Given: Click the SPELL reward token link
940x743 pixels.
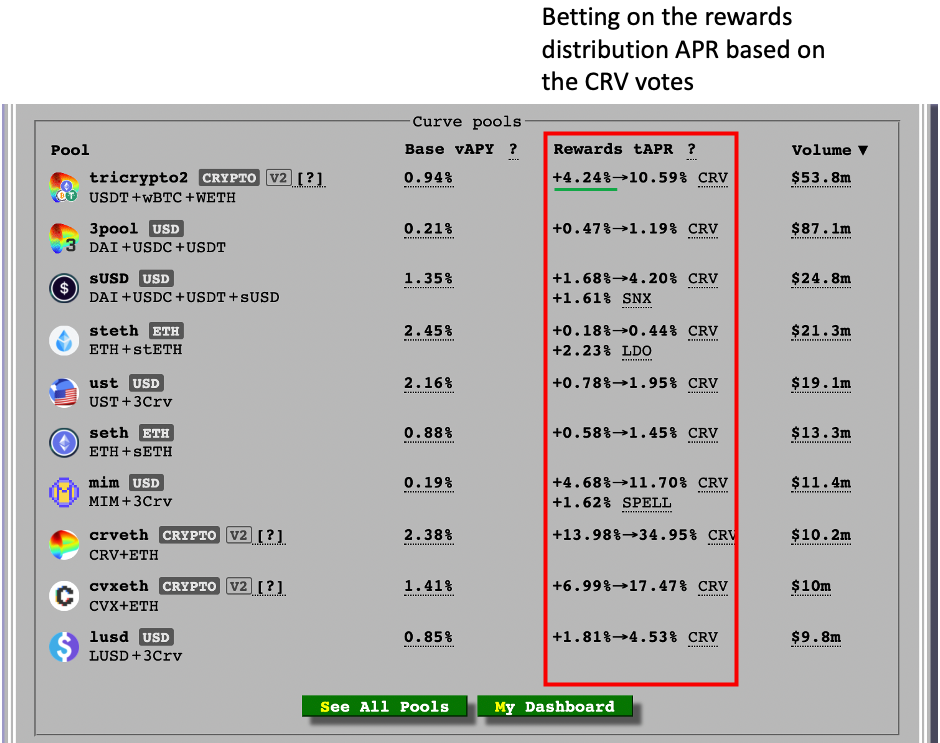Looking at the screenshot, I should [646, 503].
